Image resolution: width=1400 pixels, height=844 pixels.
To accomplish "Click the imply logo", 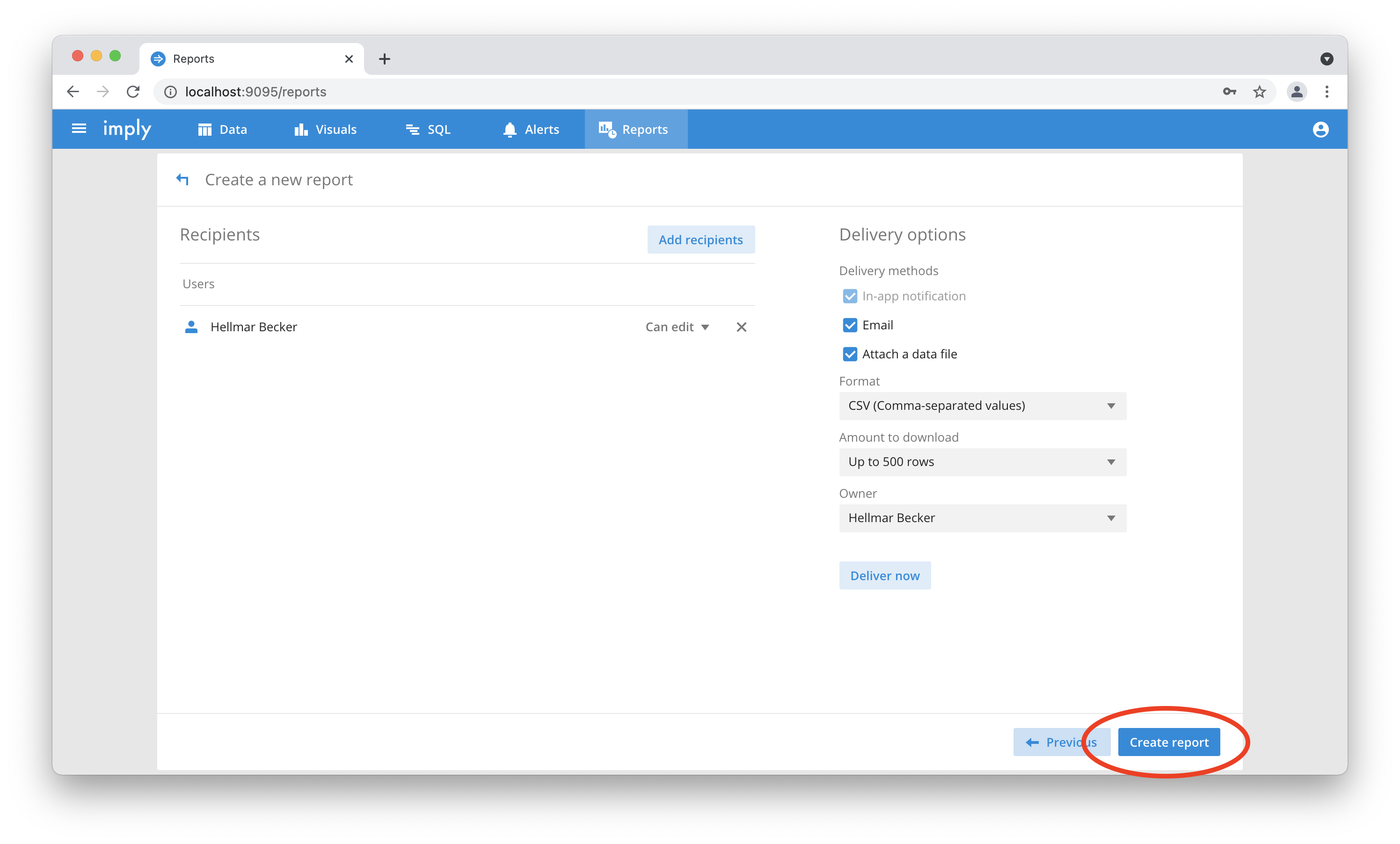I will click(x=127, y=129).
